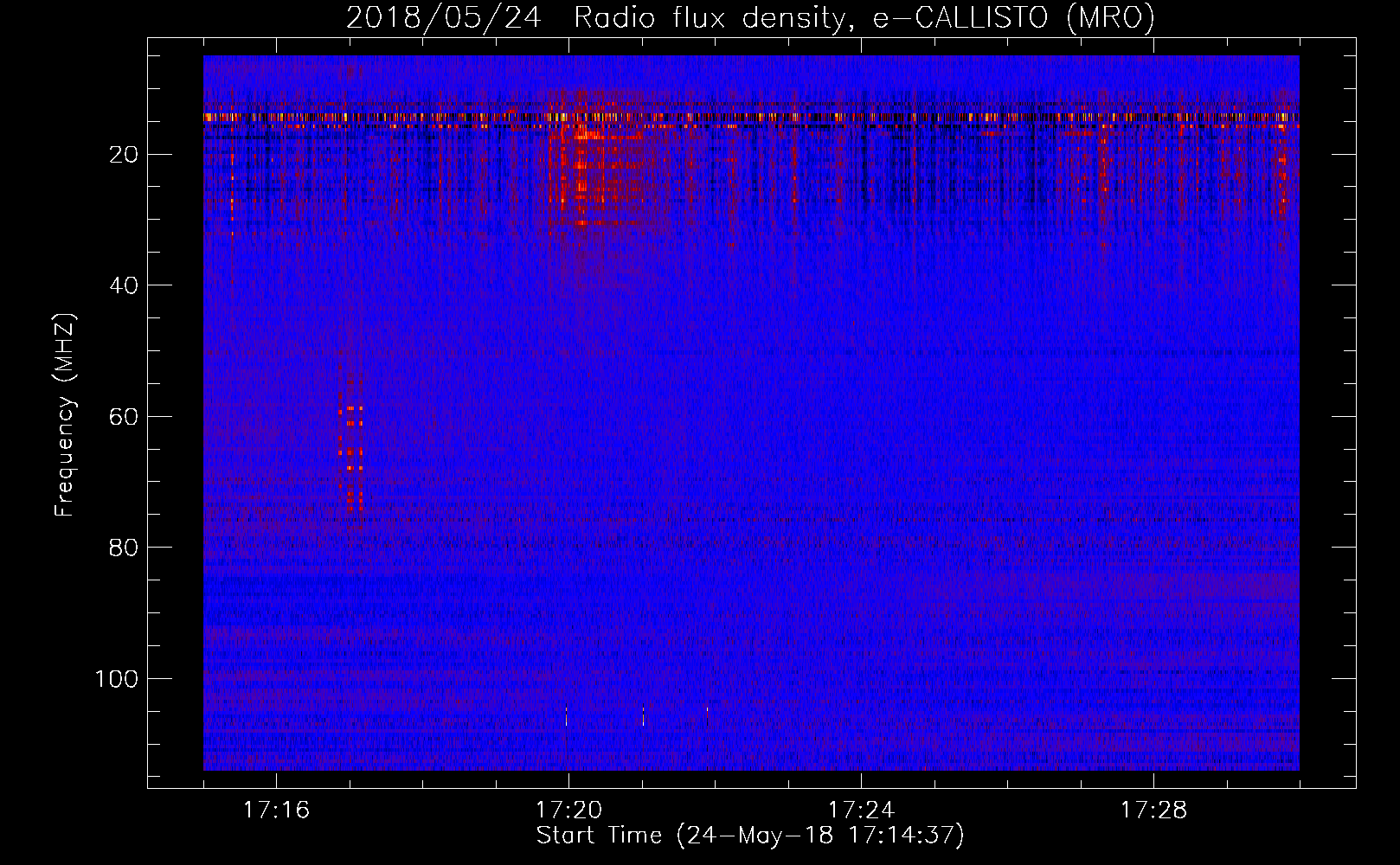The width and height of the screenshot is (1400, 865).
Task: Click the y-axis tick label '40'
Action: pyautogui.click(x=125, y=285)
